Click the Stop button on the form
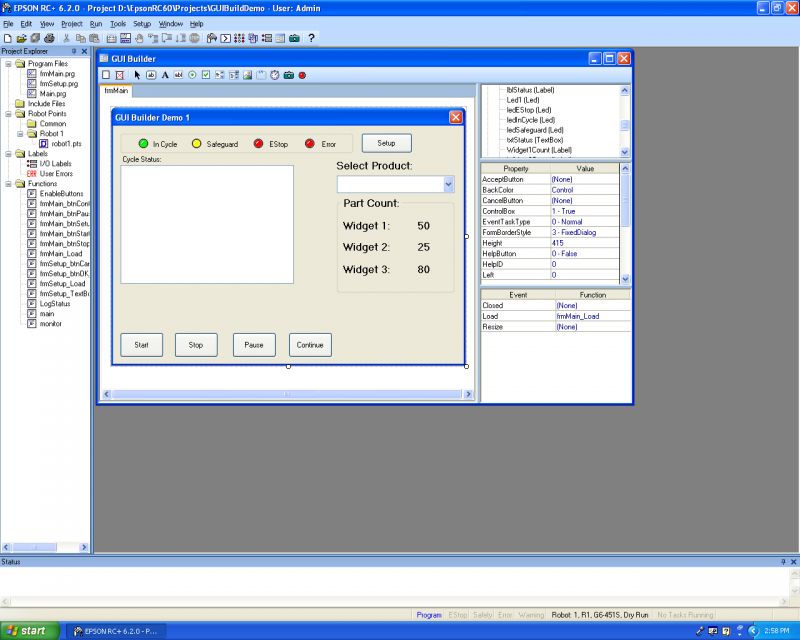Viewport: 800px width, 640px height. coord(196,345)
